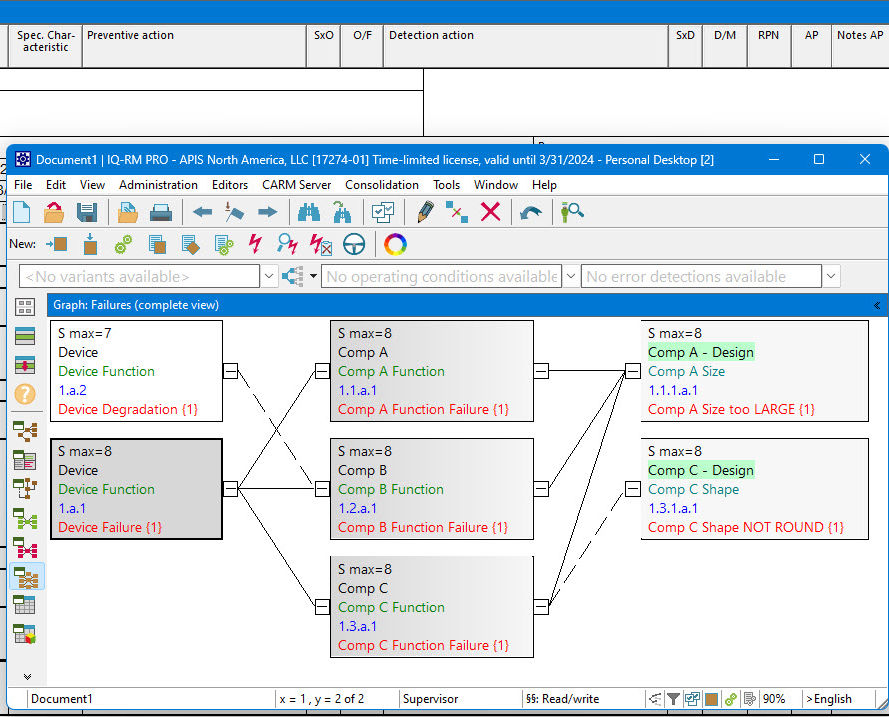Open the error detections dropdown
The width and height of the screenshot is (889, 717).
pos(831,275)
